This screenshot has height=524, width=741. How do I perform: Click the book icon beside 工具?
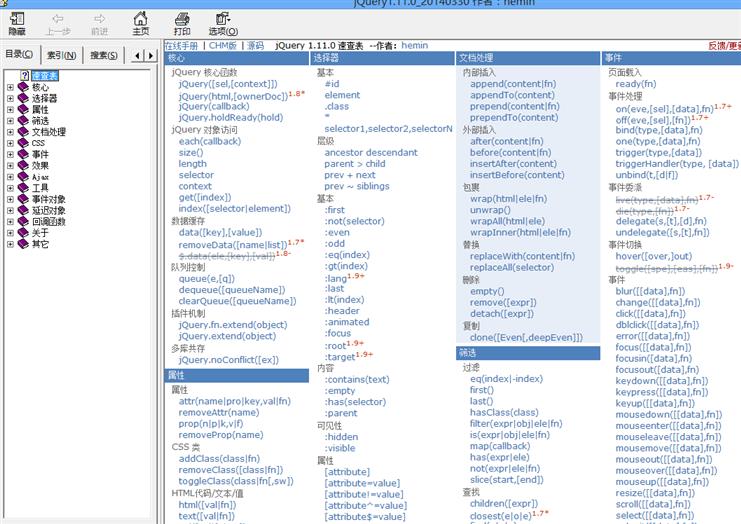(x=23, y=187)
